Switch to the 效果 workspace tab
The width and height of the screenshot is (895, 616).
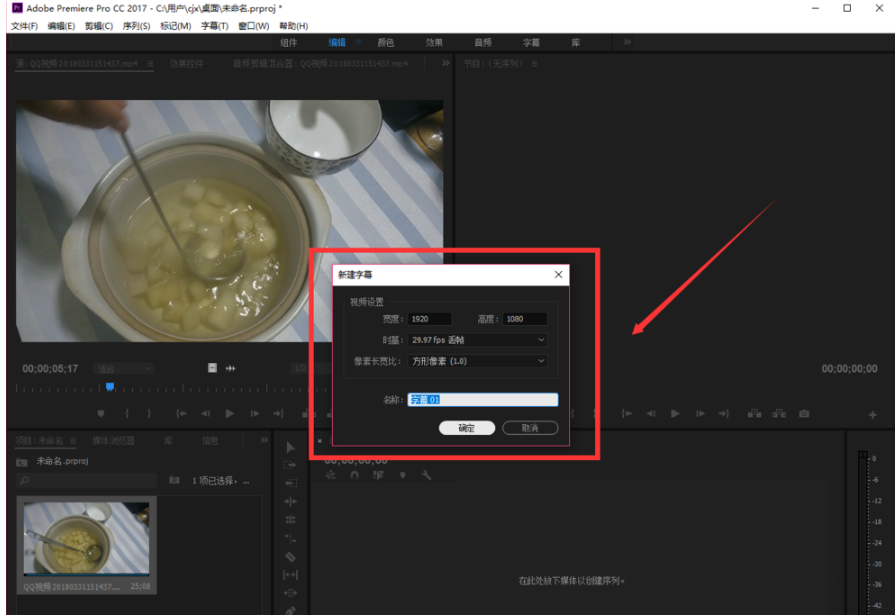coord(434,43)
